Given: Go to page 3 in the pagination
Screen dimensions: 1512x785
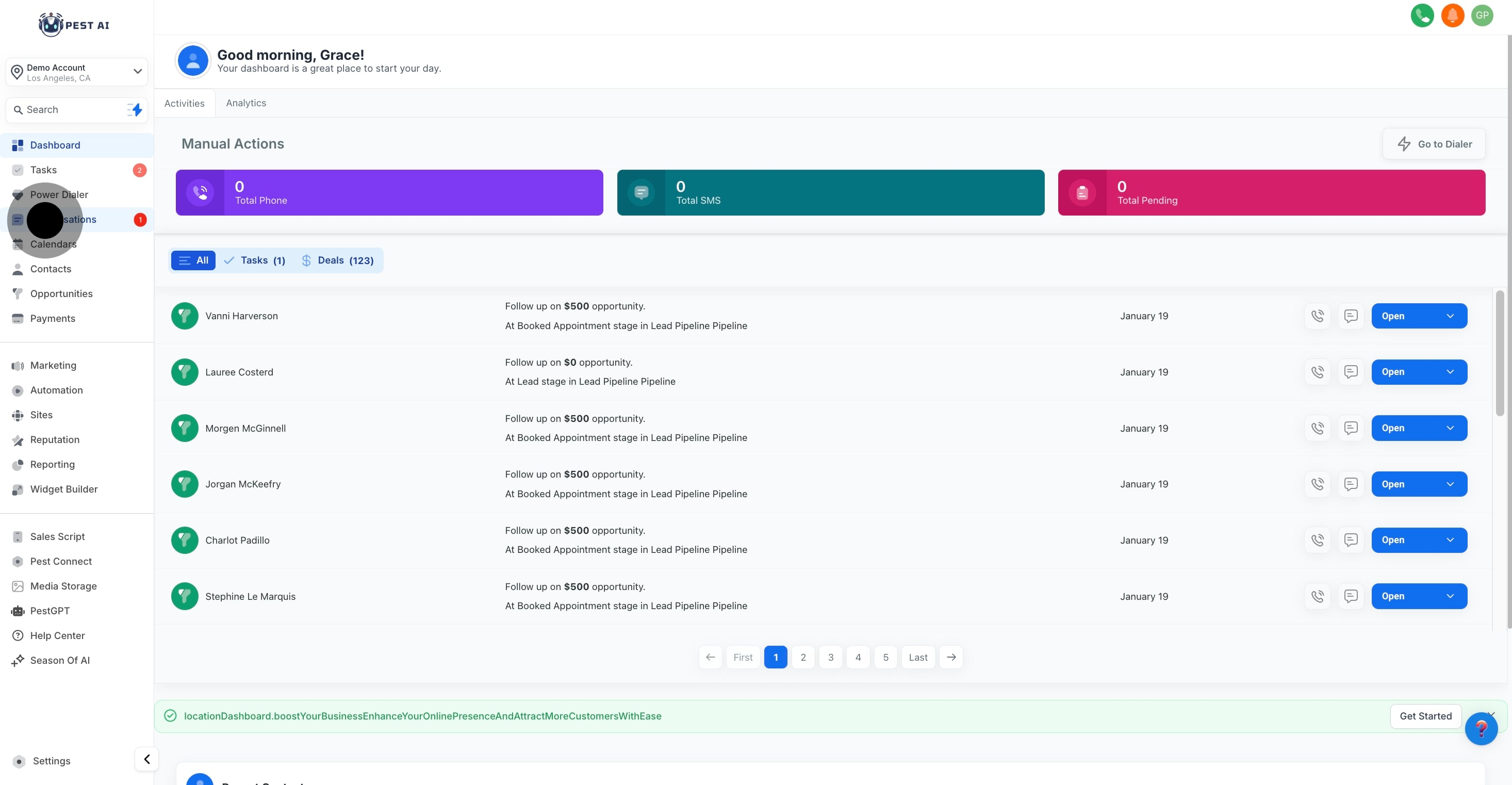Looking at the screenshot, I should (830, 657).
